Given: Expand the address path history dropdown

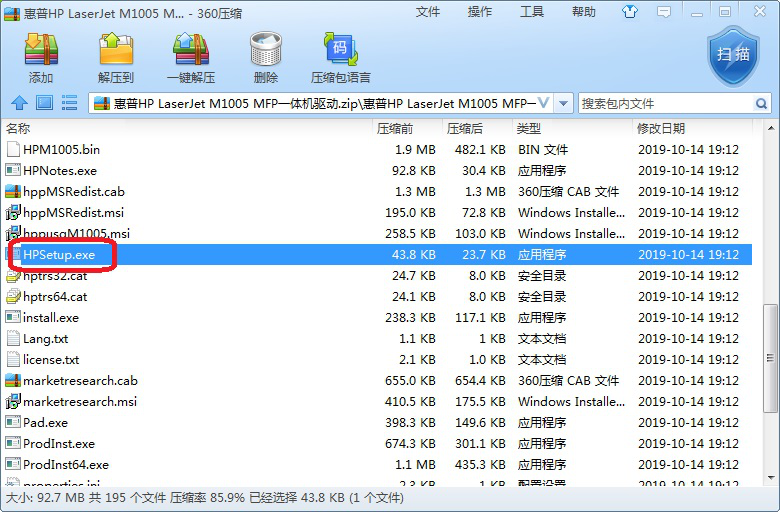Looking at the screenshot, I should pyautogui.click(x=563, y=103).
